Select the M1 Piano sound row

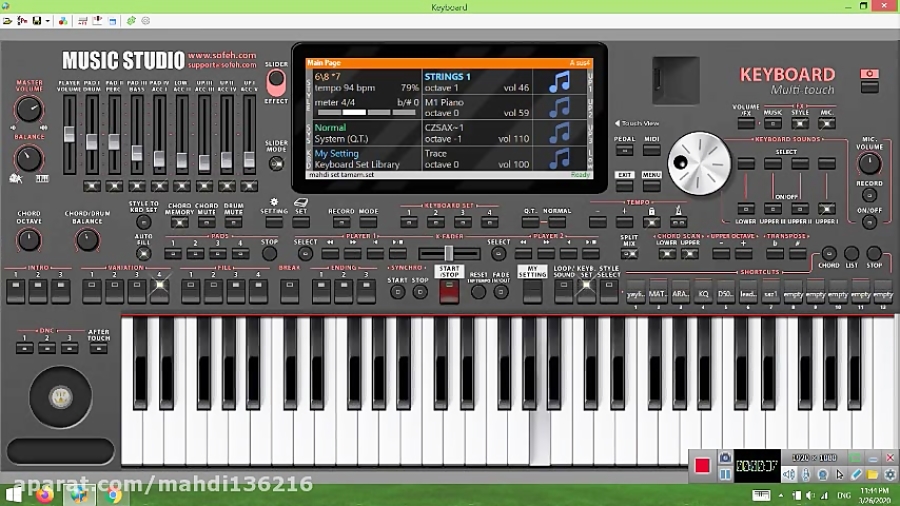[477, 107]
